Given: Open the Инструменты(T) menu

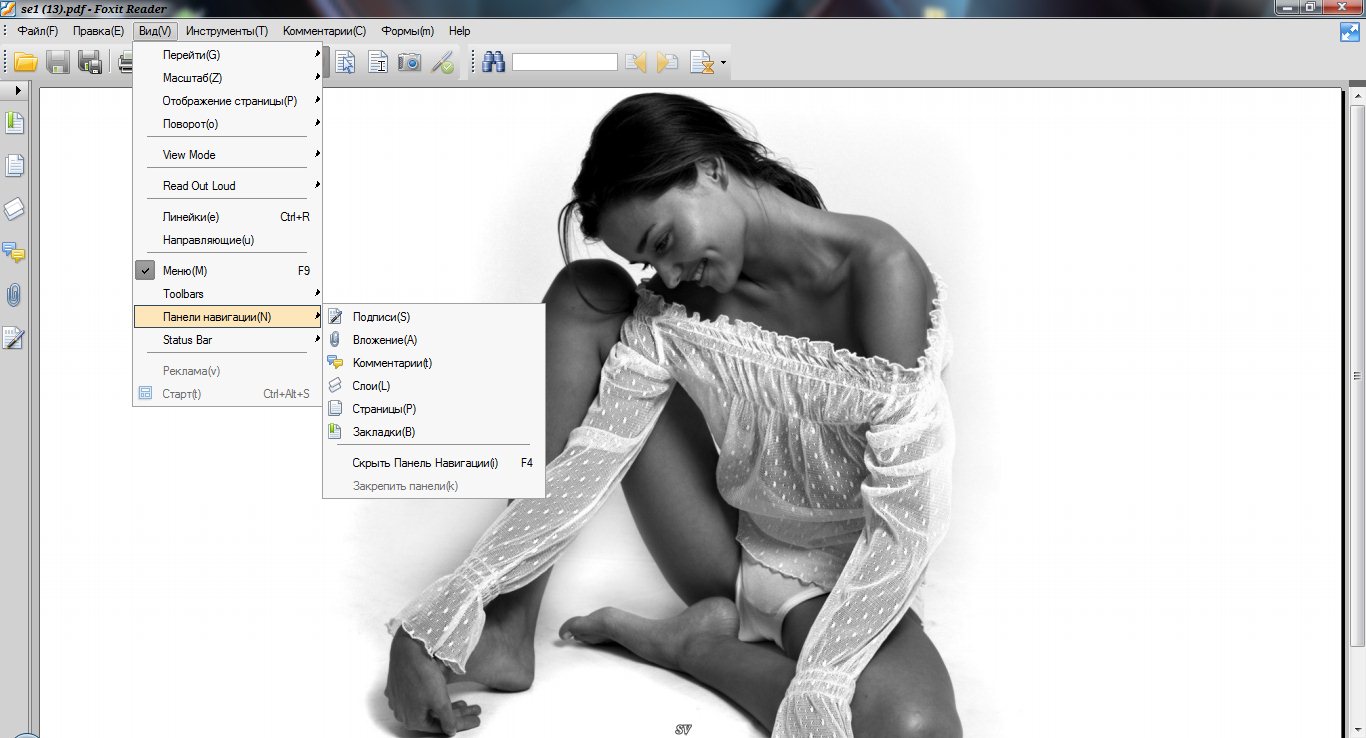Looking at the screenshot, I should point(227,31).
